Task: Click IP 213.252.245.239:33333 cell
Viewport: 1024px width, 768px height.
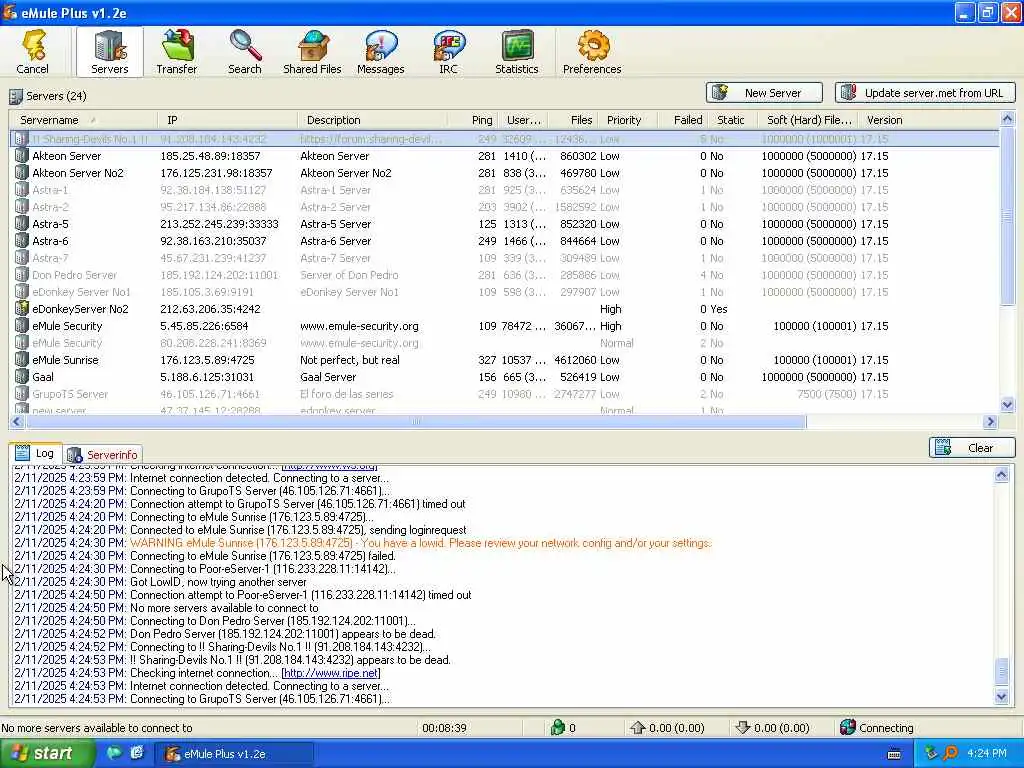Action: (x=219, y=224)
